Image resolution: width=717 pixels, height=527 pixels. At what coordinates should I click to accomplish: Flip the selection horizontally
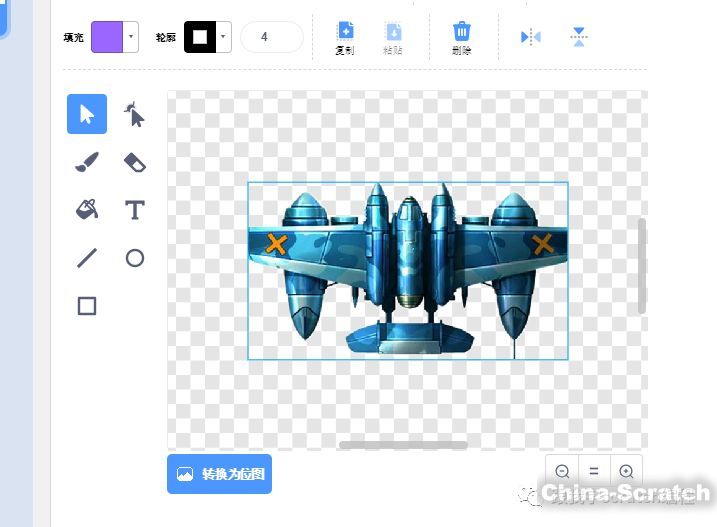[530, 37]
